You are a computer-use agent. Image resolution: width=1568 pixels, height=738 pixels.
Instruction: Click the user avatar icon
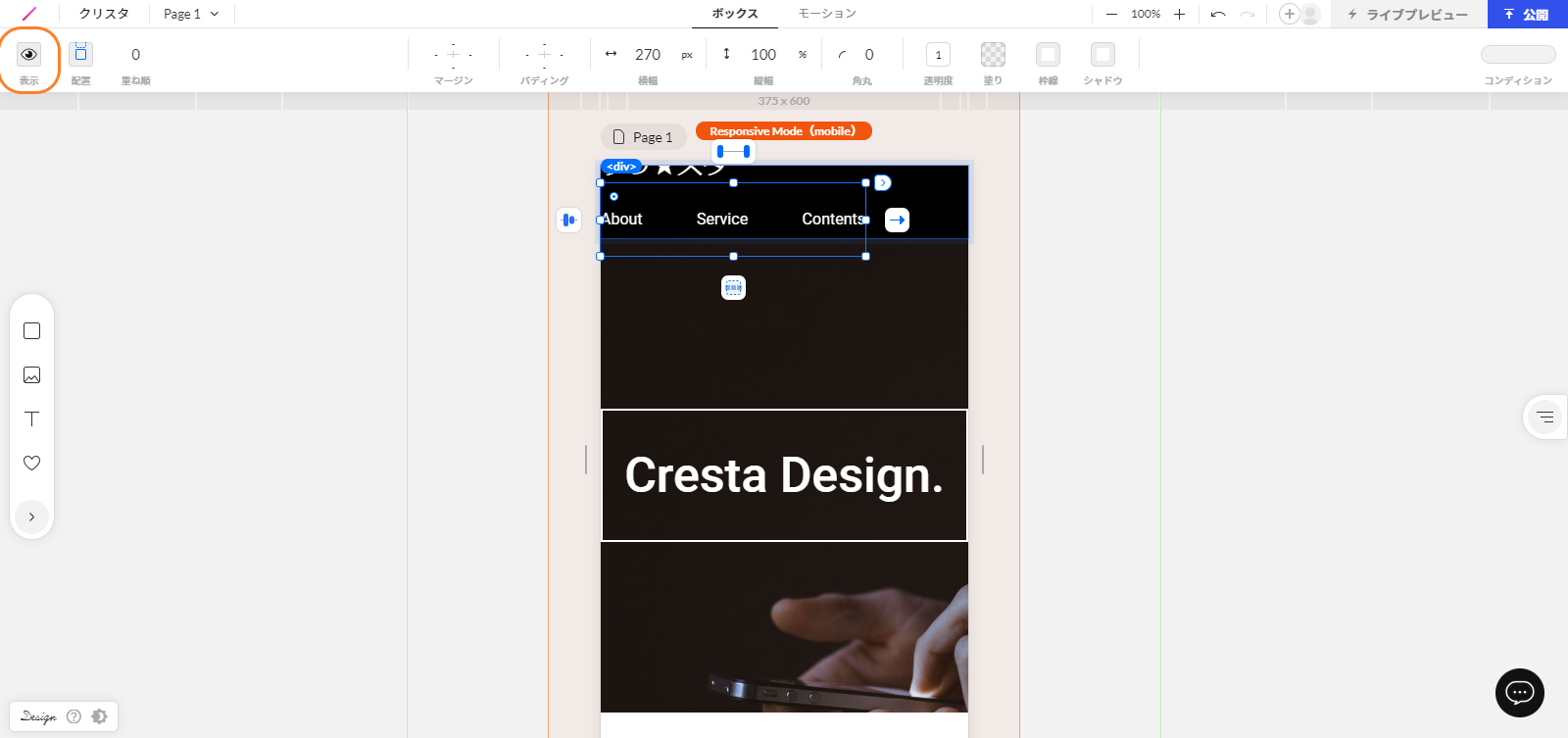(x=1310, y=14)
